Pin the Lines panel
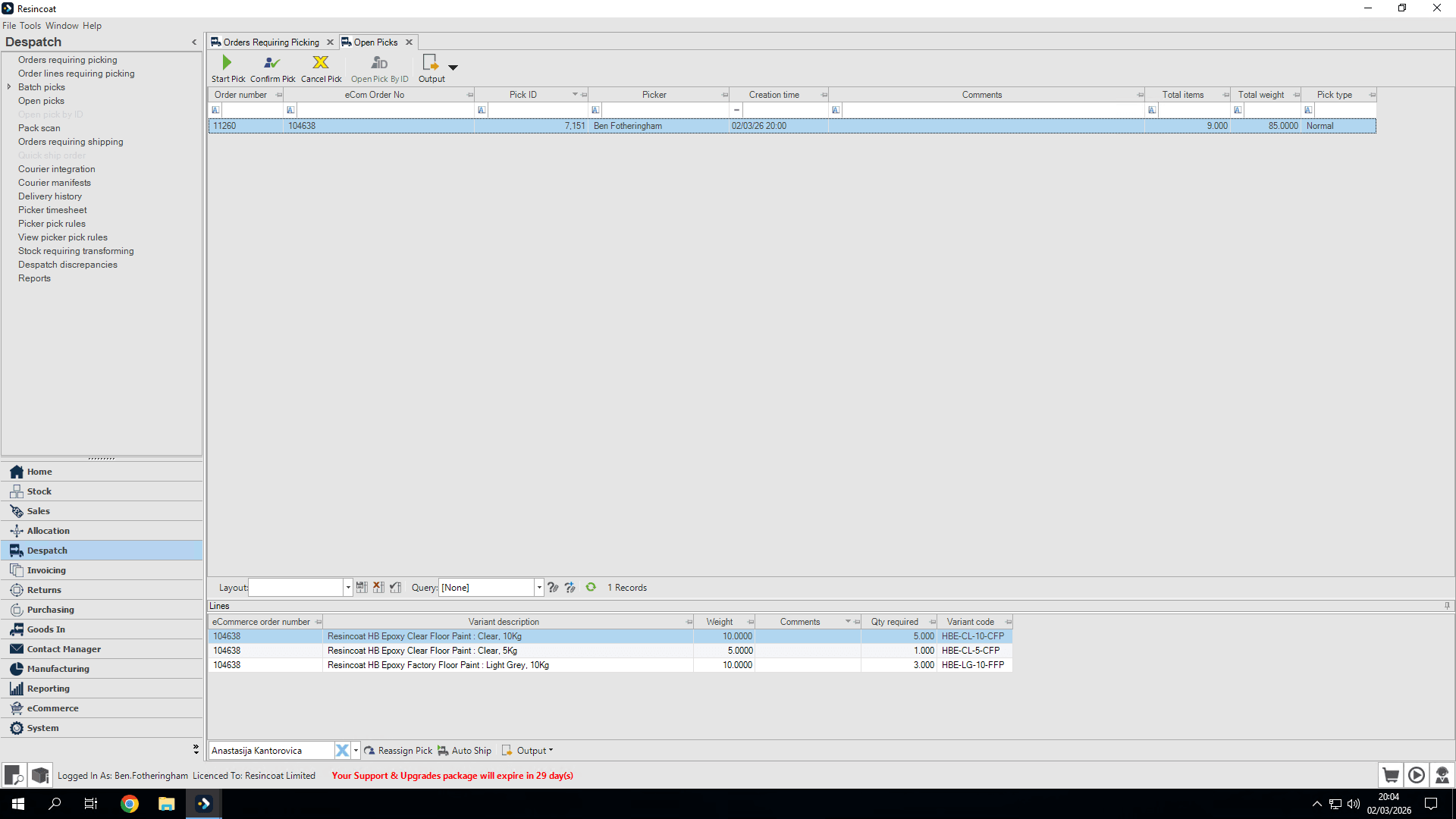This screenshot has width=1456, height=819. (1447, 606)
